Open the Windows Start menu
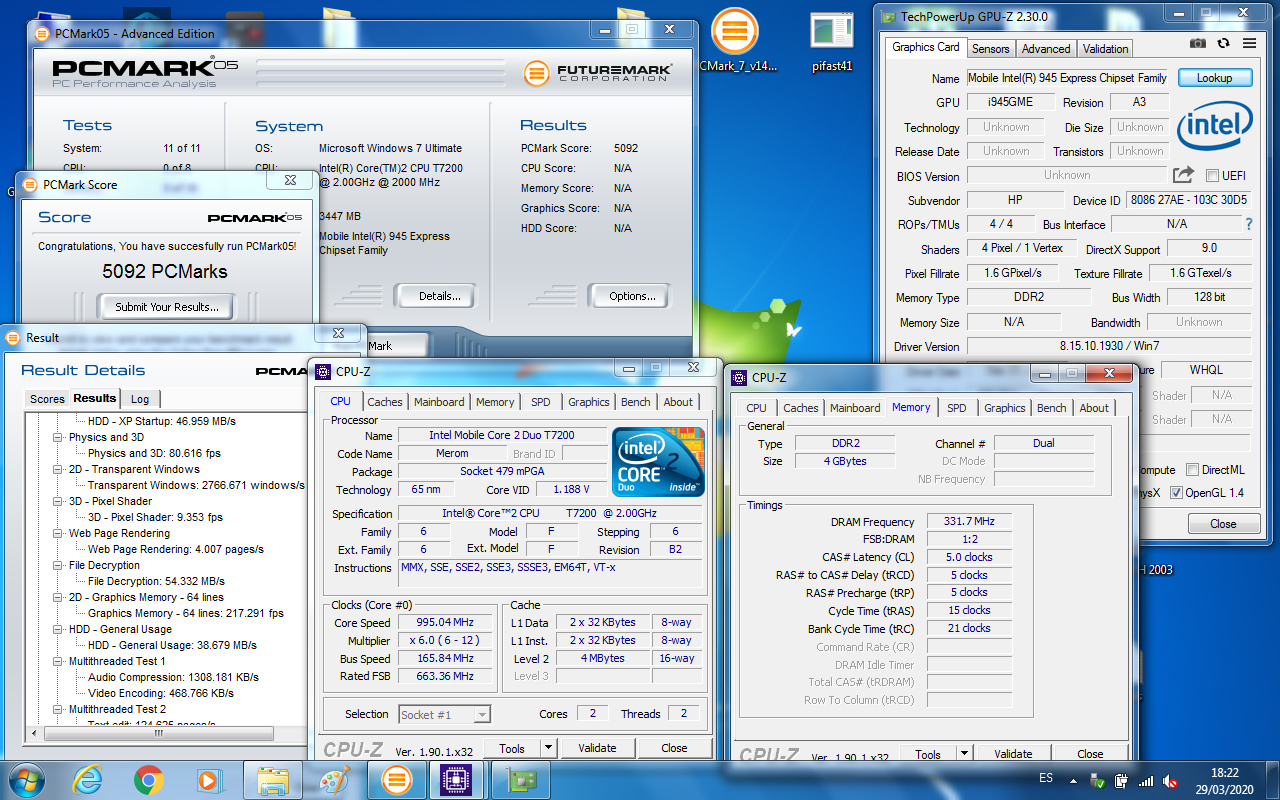 pyautogui.click(x=26, y=779)
